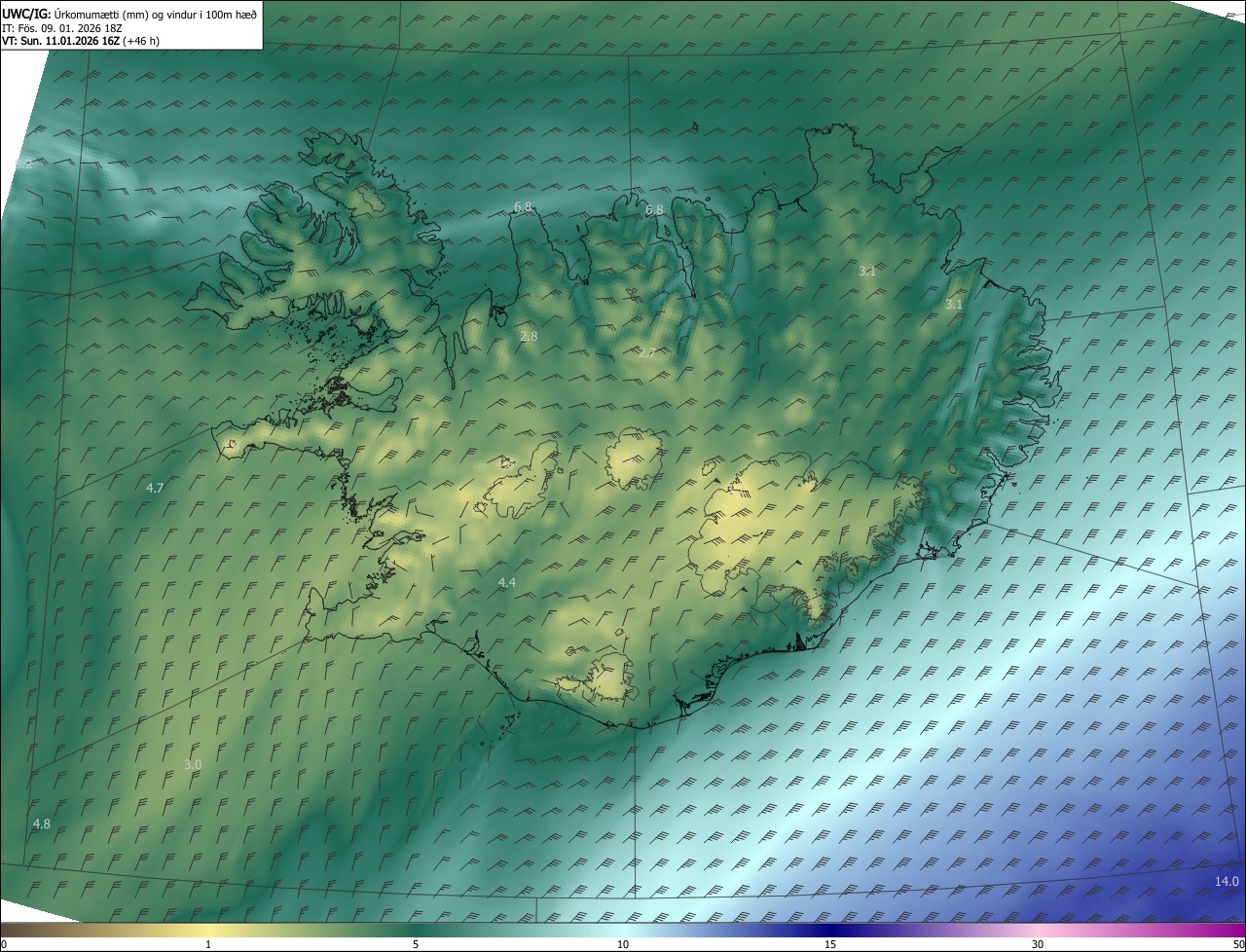The width and height of the screenshot is (1246, 952).
Task: Select the 14.0 value label on the map
Action: click(1227, 882)
